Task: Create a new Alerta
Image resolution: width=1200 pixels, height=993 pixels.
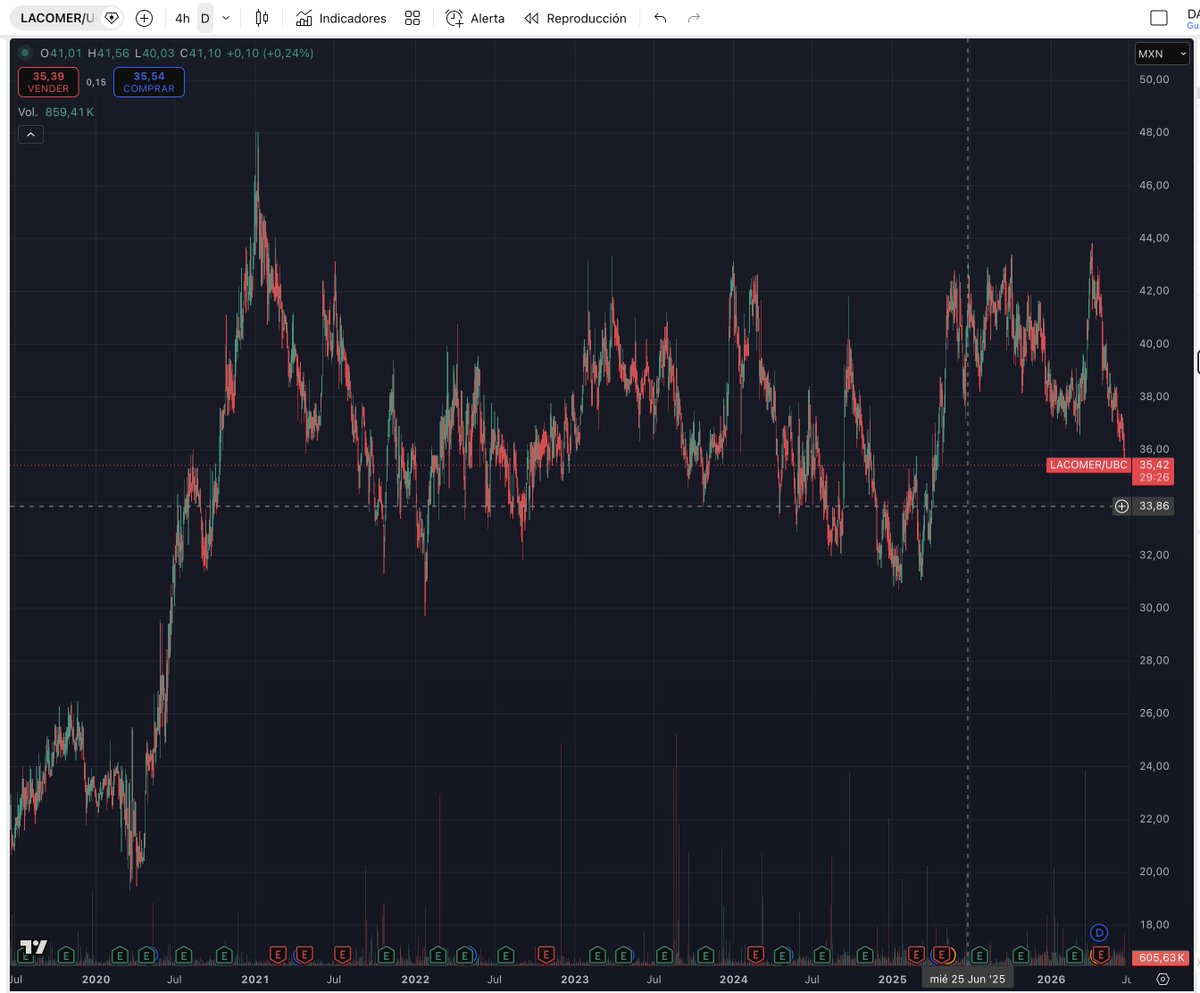Action: 475,18
